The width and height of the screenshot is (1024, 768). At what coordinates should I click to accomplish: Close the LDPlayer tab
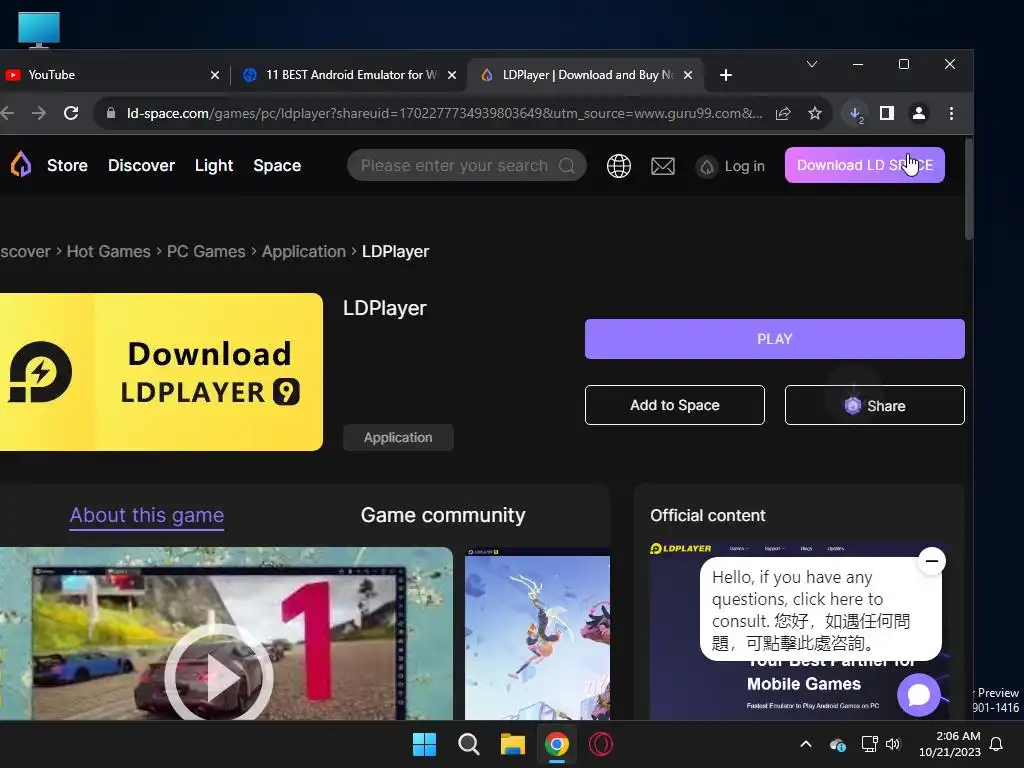coord(688,75)
